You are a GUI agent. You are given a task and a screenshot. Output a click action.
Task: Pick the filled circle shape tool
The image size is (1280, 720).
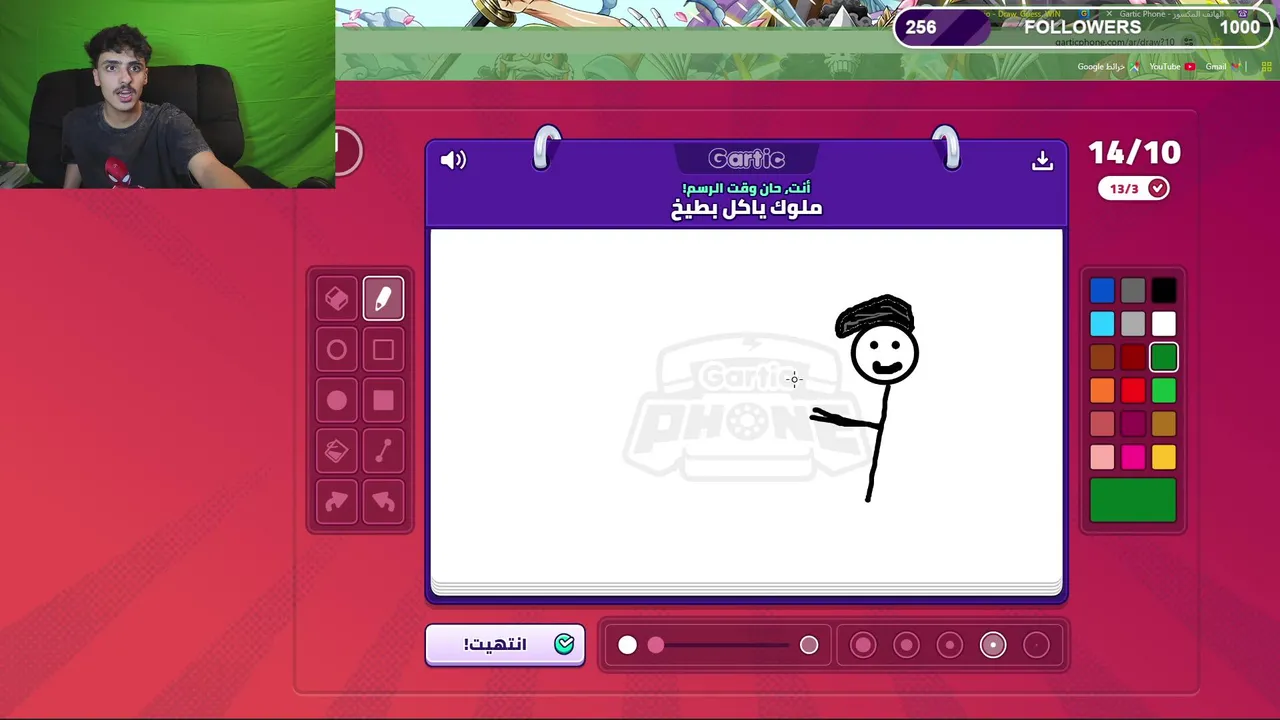(337, 401)
